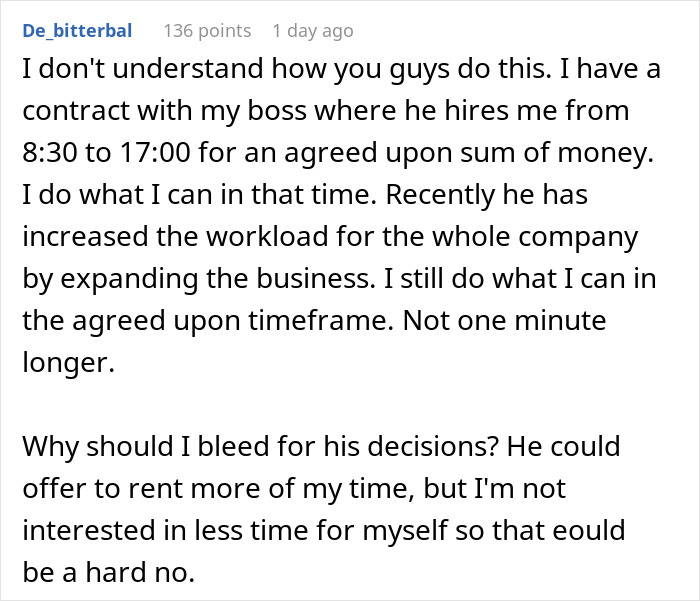The width and height of the screenshot is (700, 601).
Task: Open De_bitterbal's user profile
Action: (x=76, y=31)
